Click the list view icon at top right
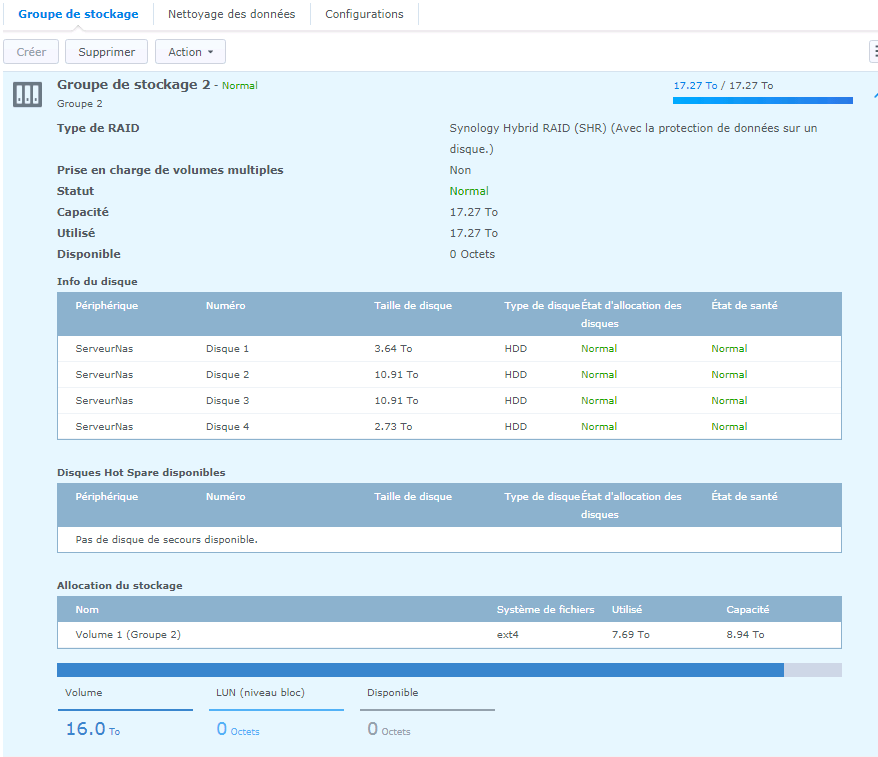Screen dimensions: 878x757 (x=874, y=52)
